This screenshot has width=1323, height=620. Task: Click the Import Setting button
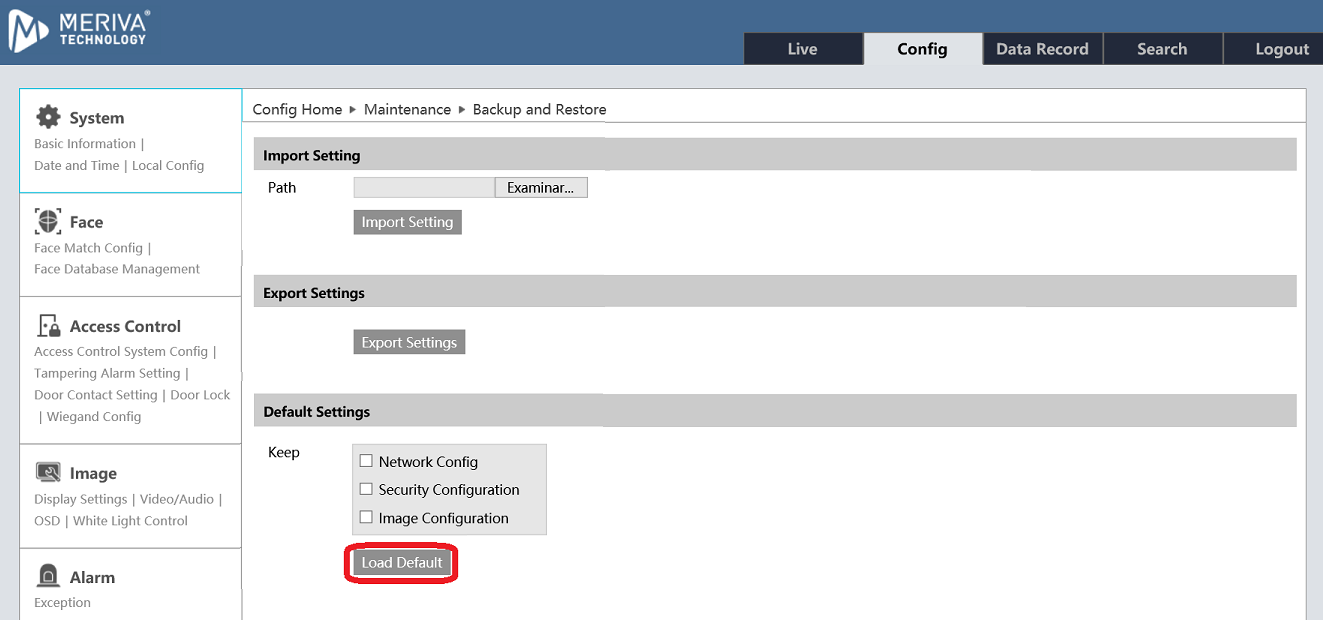click(407, 222)
